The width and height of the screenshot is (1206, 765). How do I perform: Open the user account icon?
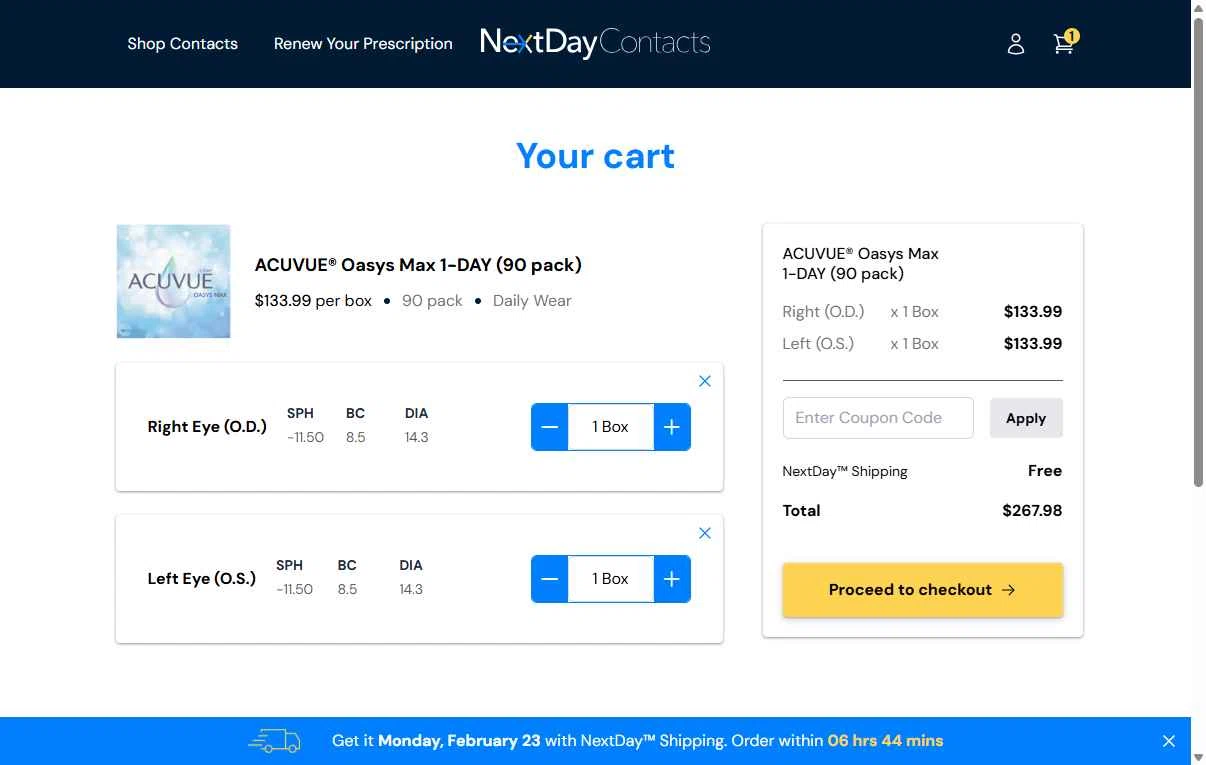click(x=1016, y=44)
